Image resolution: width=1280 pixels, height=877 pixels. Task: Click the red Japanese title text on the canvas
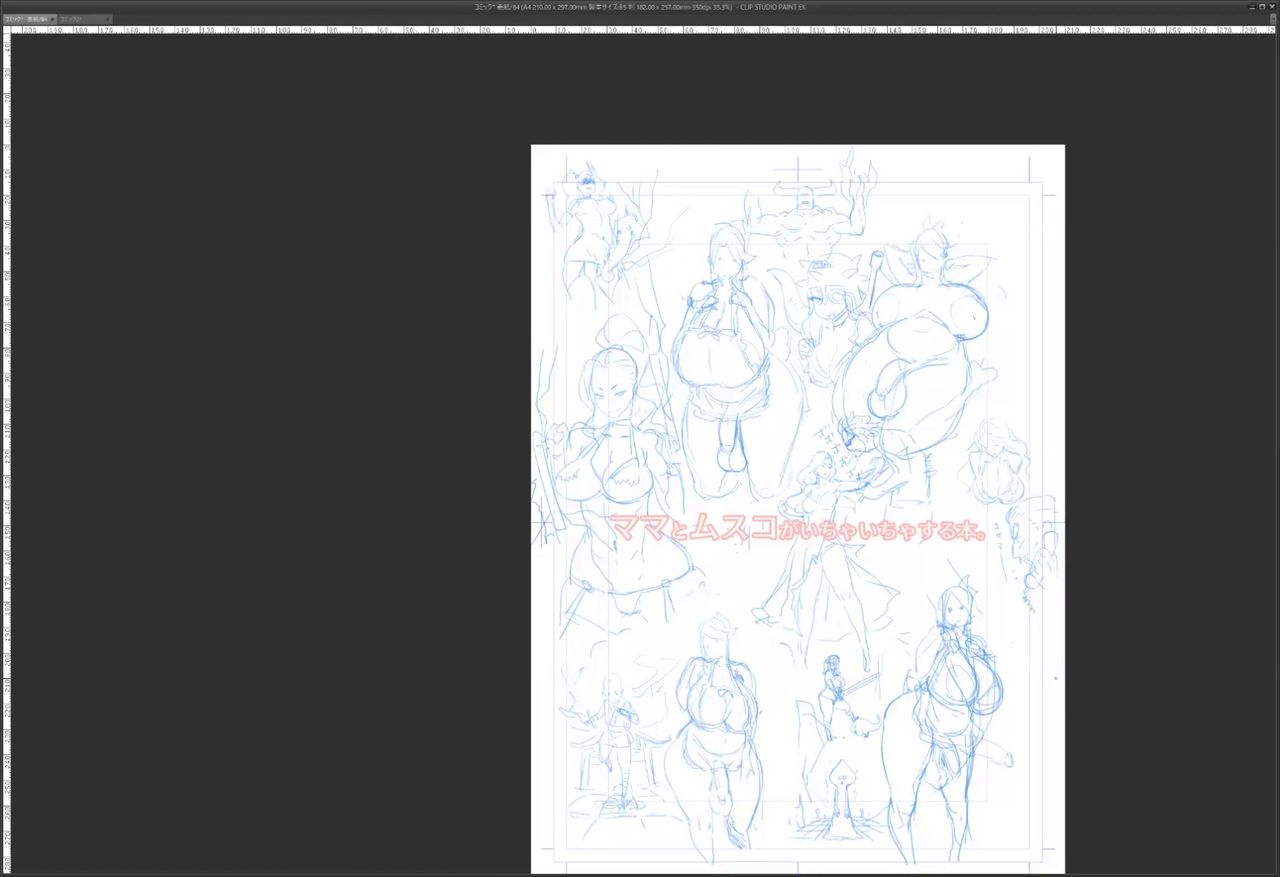click(797, 528)
